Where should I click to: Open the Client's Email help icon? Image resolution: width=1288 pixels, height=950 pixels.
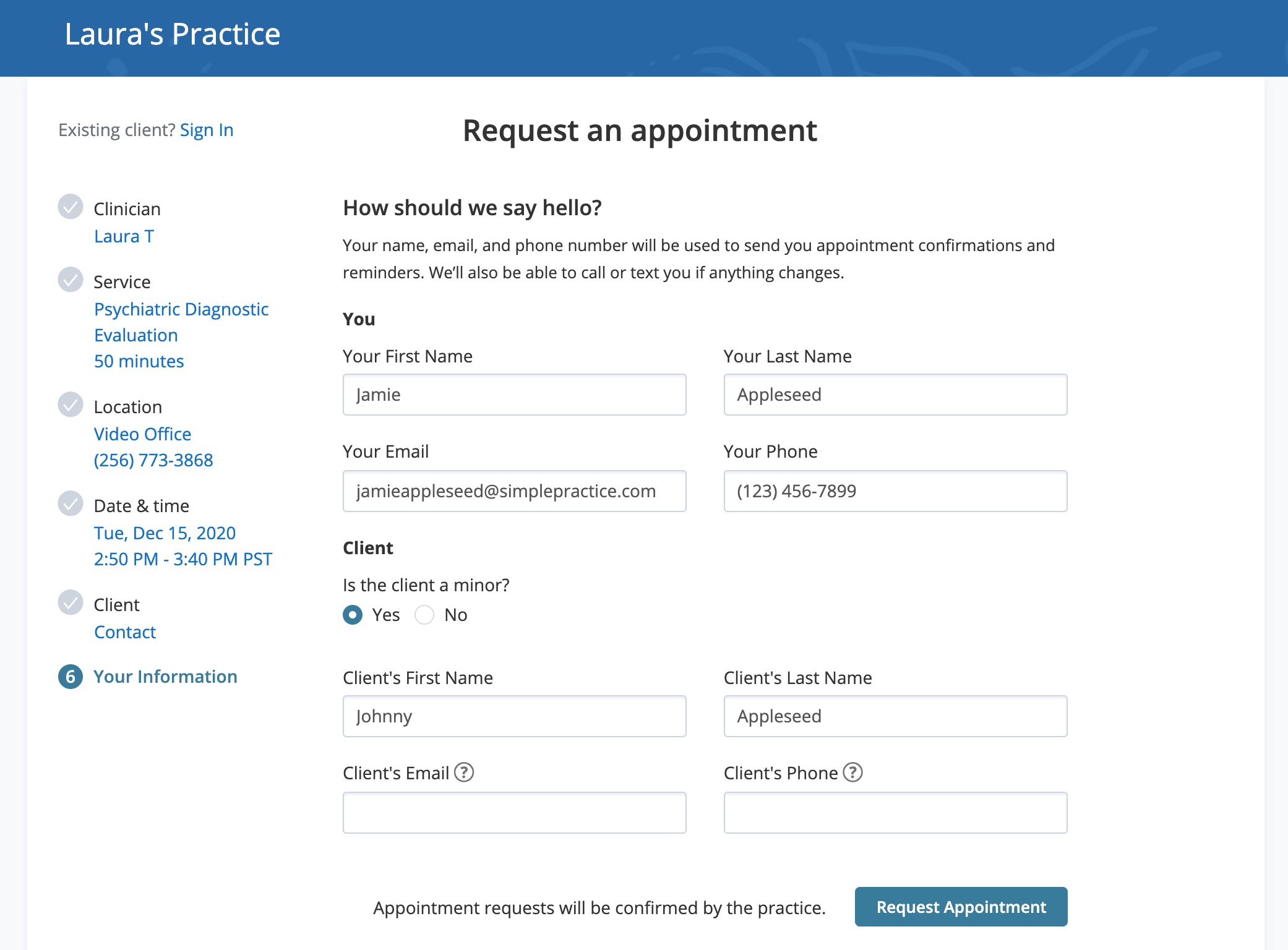pyautogui.click(x=464, y=772)
